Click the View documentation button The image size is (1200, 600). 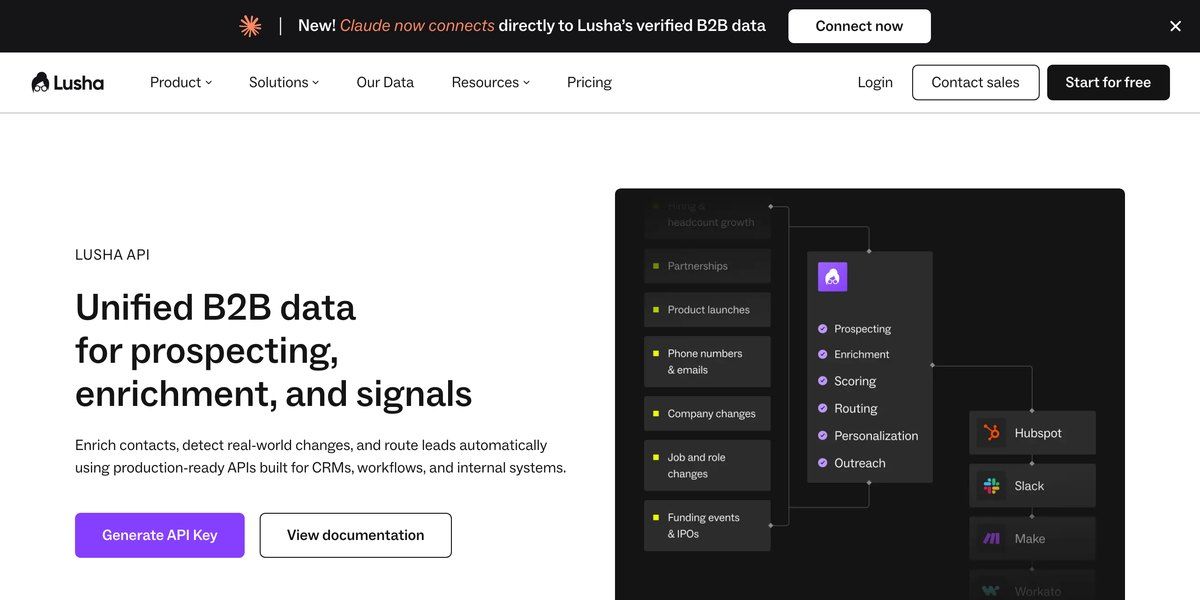(355, 535)
